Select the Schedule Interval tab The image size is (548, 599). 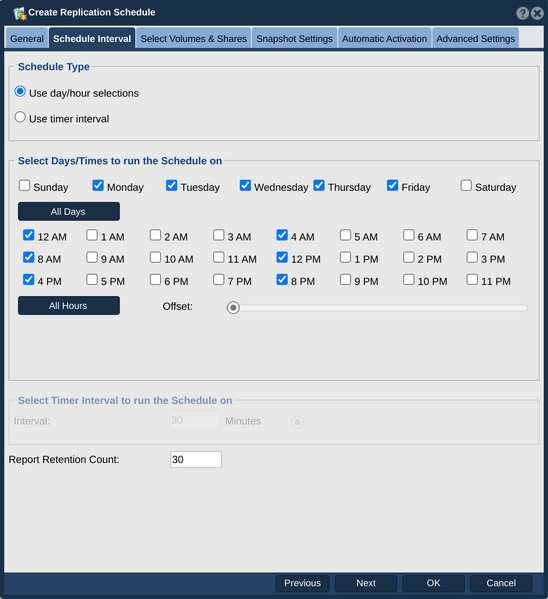pos(92,39)
